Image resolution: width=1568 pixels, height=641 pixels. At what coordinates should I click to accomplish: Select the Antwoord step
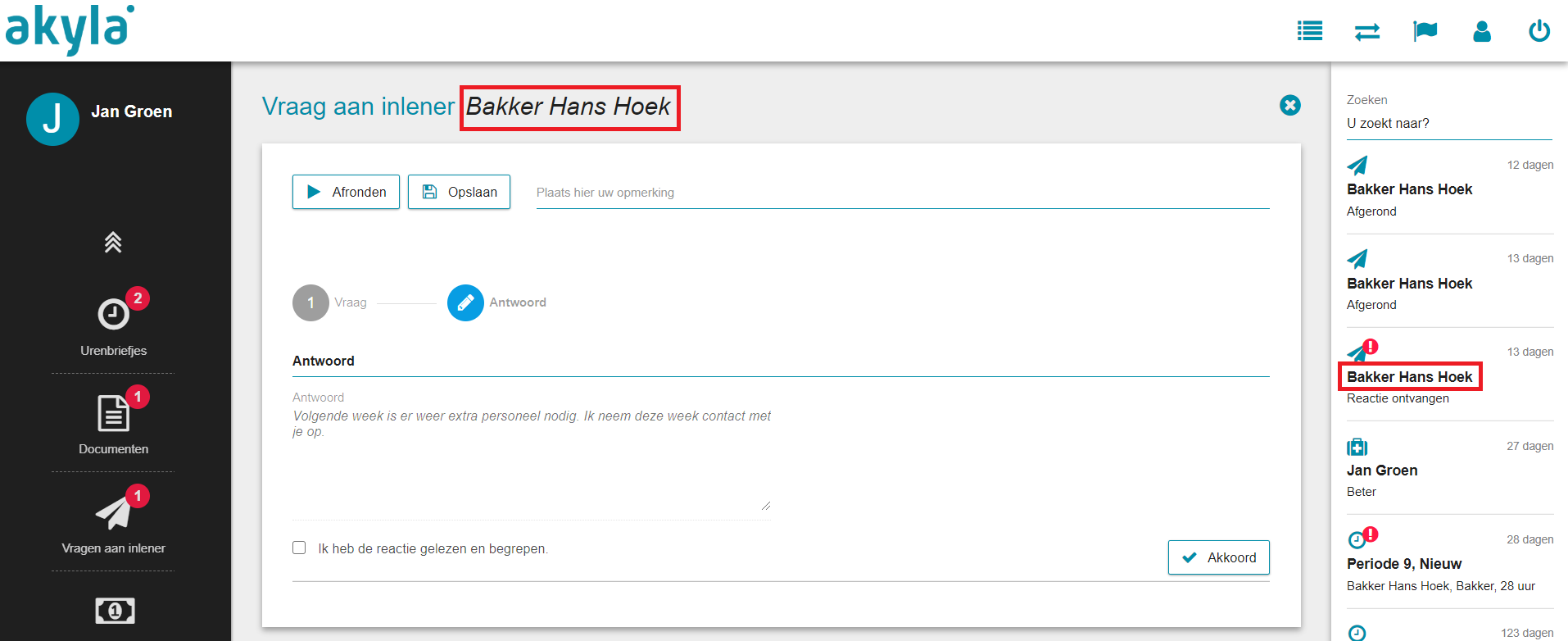tap(465, 302)
